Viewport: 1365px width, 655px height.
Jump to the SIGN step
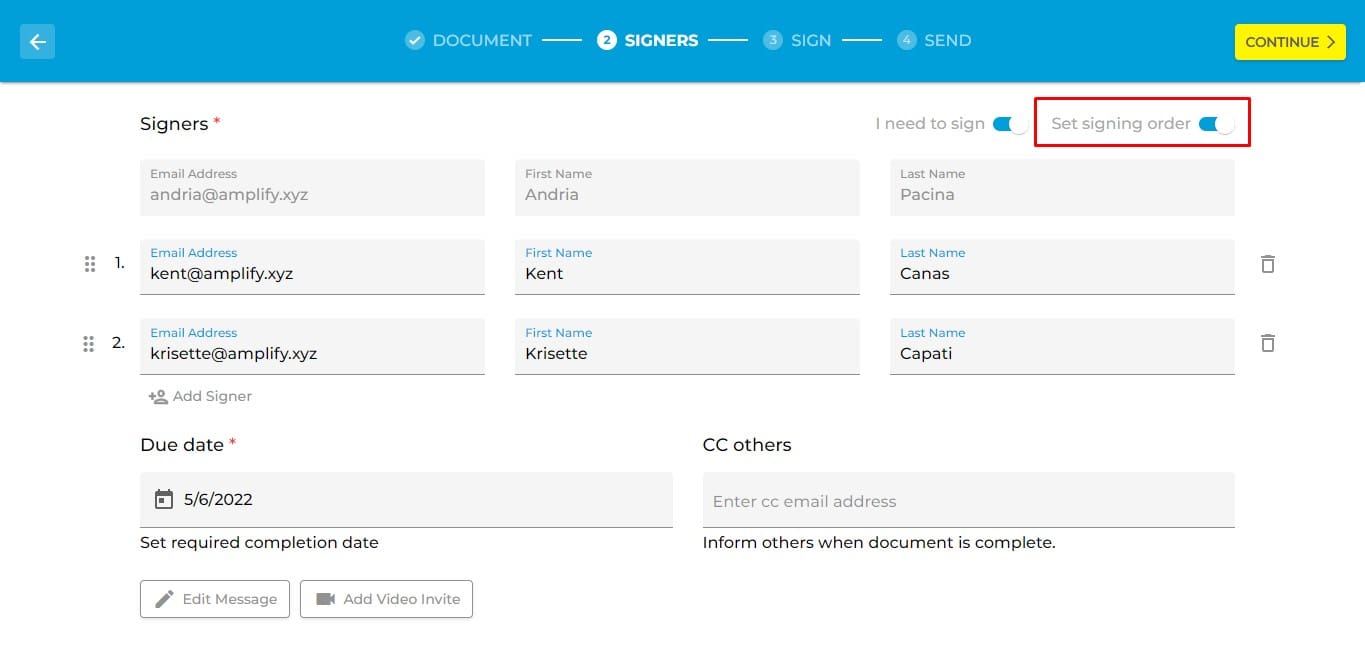[x=811, y=40]
